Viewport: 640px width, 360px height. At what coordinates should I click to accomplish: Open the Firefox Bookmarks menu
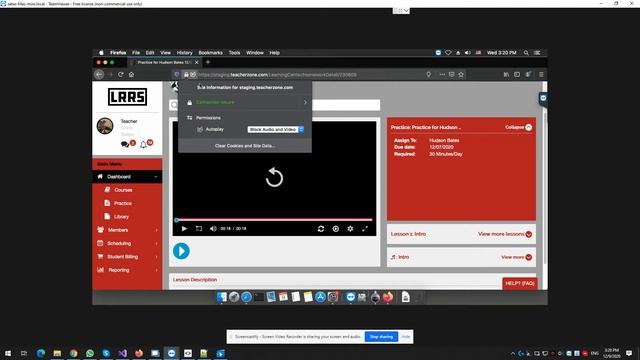[x=210, y=53]
